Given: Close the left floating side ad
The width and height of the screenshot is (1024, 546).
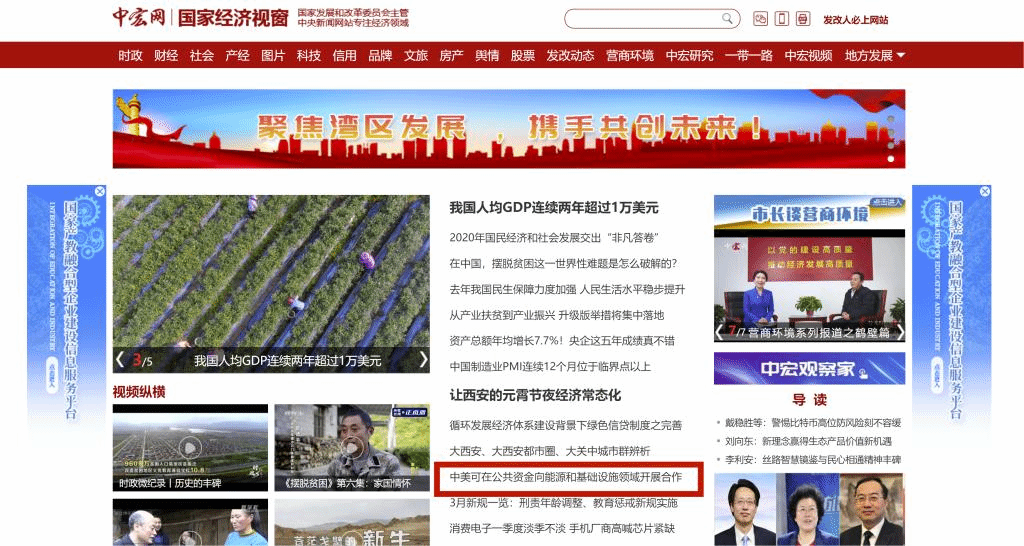Looking at the screenshot, I should click(x=100, y=191).
